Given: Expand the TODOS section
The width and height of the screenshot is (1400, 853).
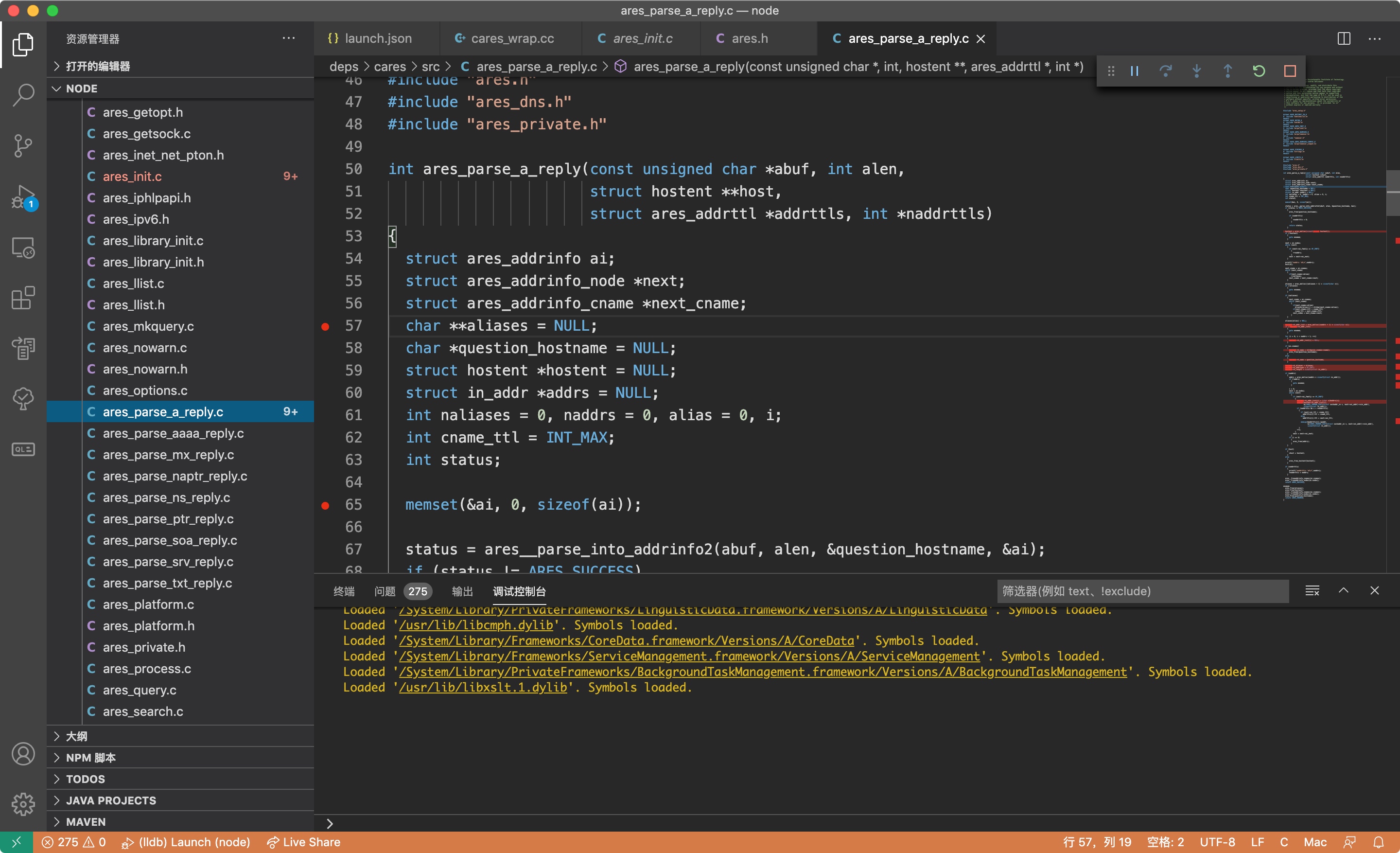Looking at the screenshot, I should click(x=180, y=779).
